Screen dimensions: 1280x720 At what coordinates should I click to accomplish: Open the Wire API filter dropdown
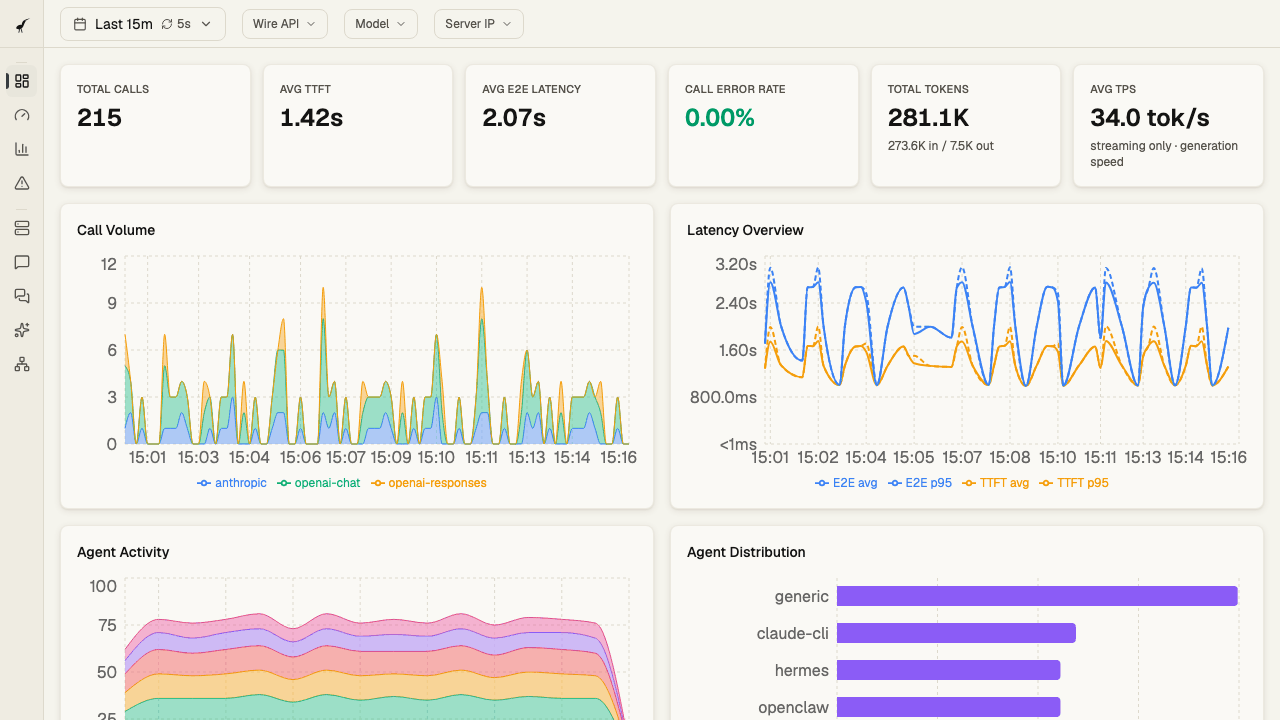point(285,24)
